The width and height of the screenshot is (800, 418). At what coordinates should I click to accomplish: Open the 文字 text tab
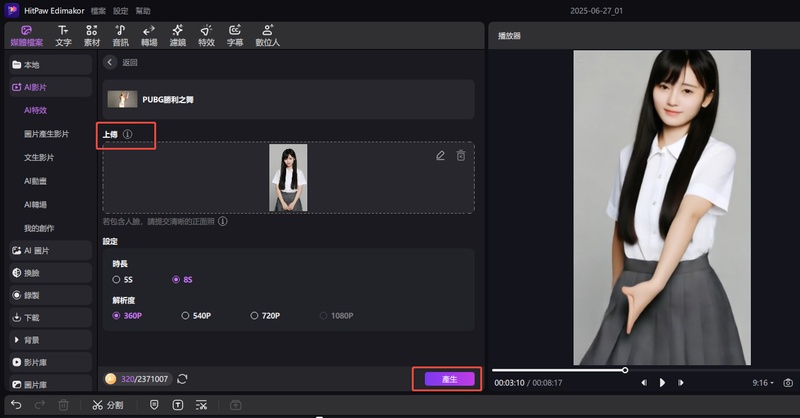pos(63,36)
